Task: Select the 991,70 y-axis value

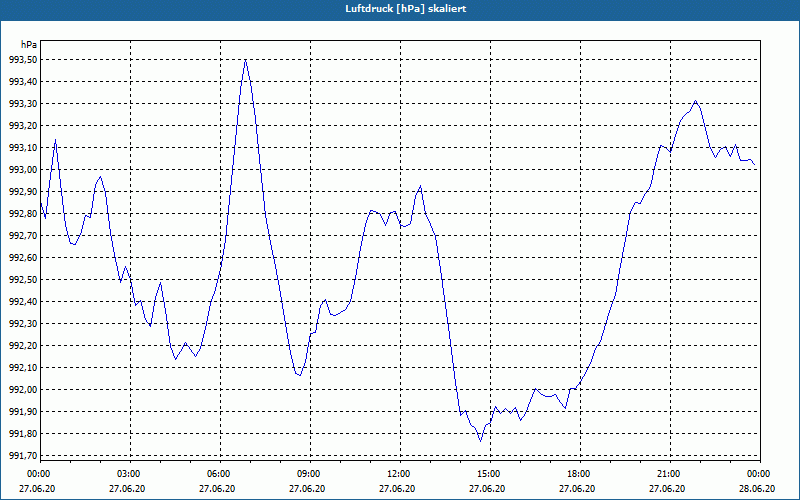Action: pos(23,456)
